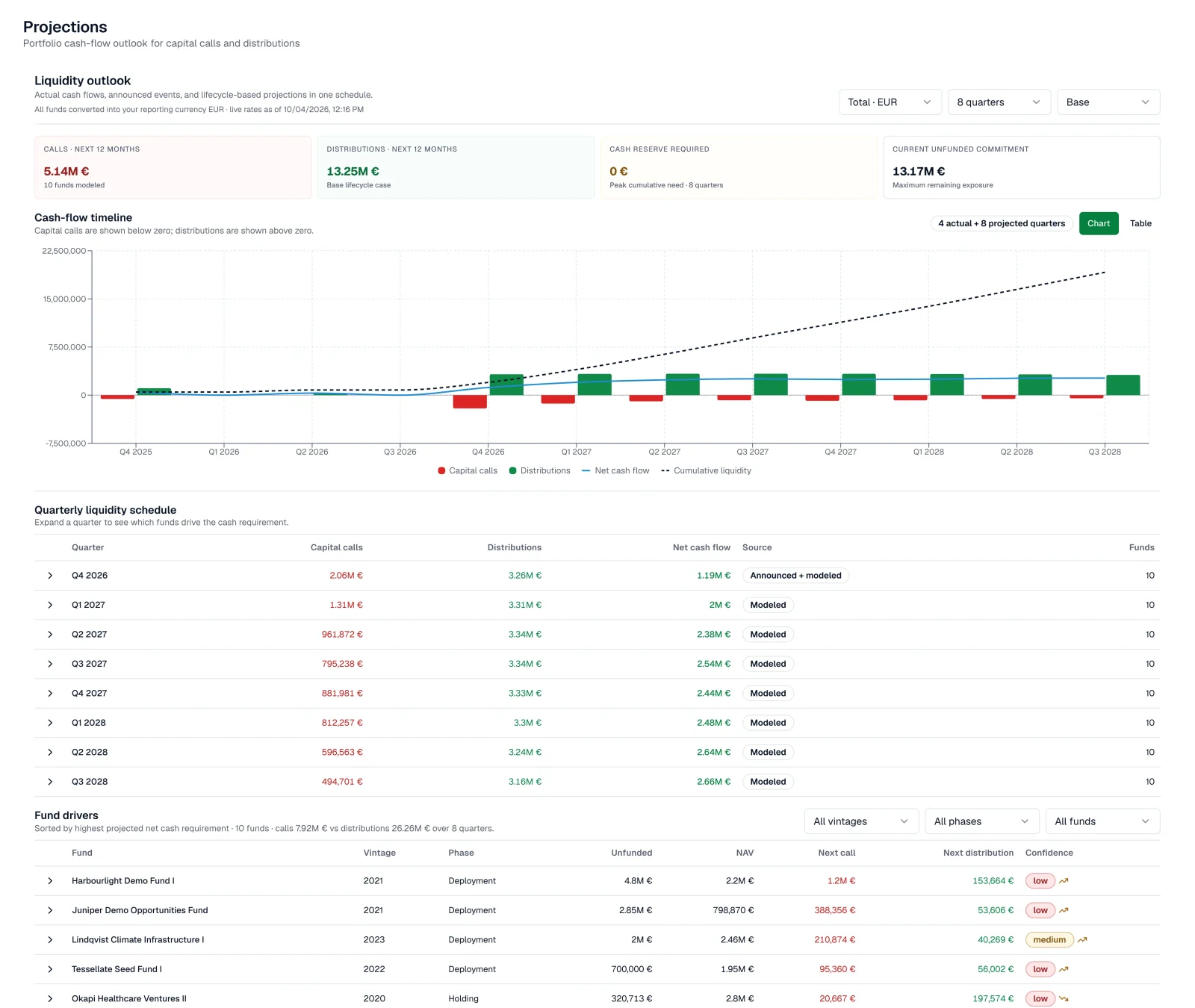
Task: Expand Okapi Healthcare Ventures II row
Action: coord(50,999)
